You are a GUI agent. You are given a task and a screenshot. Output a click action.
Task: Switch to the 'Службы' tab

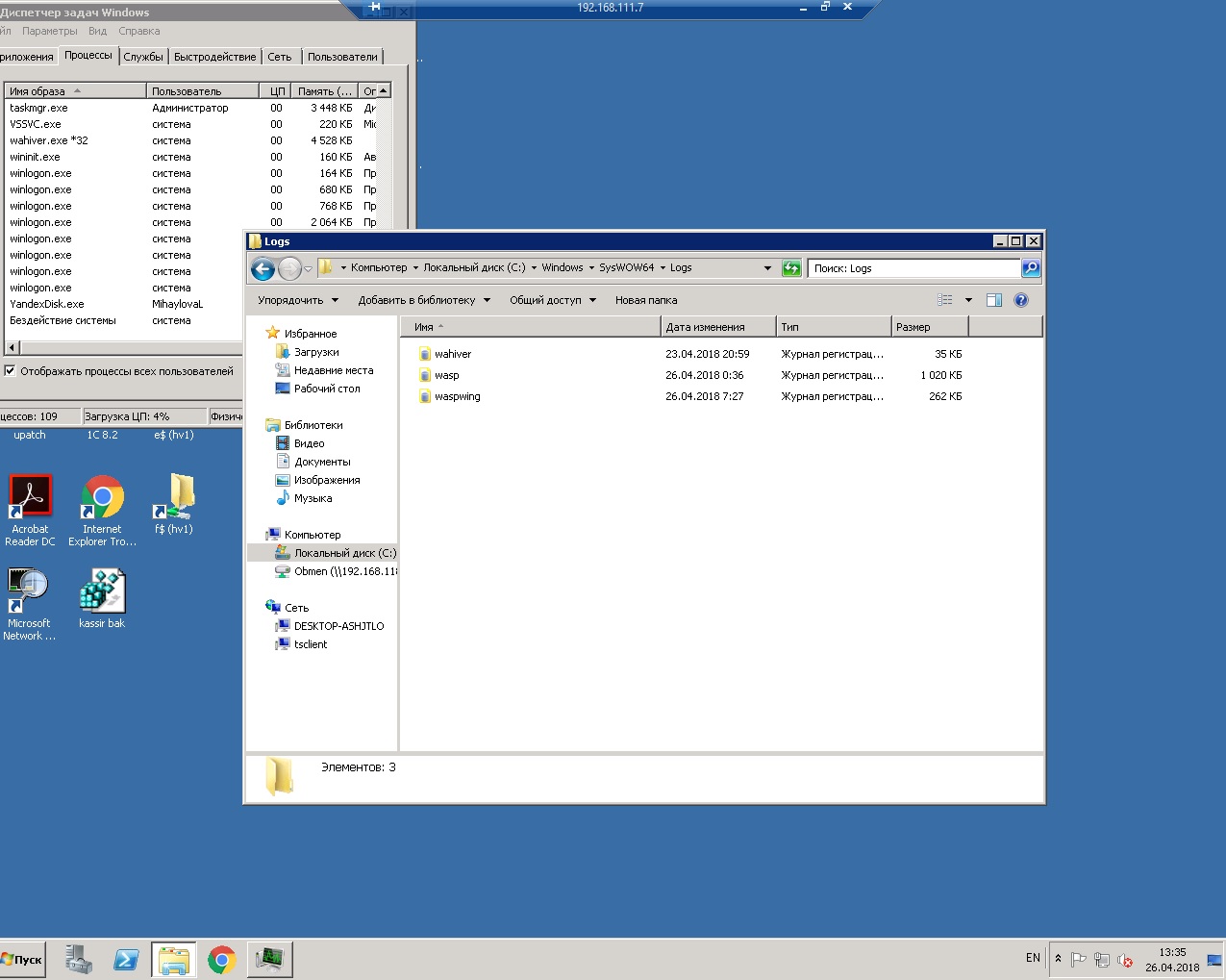tap(143, 57)
